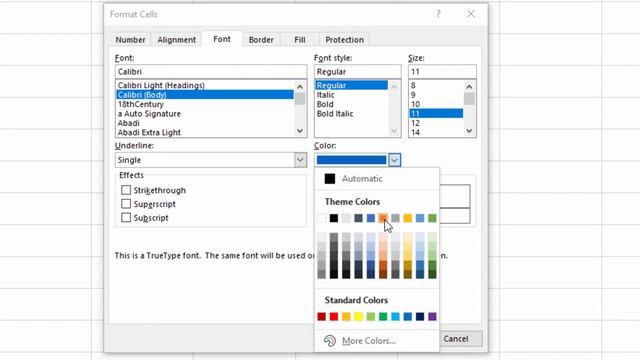640x360 pixels.
Task: Open the Fill tab
Action: (x=300, y=40)
